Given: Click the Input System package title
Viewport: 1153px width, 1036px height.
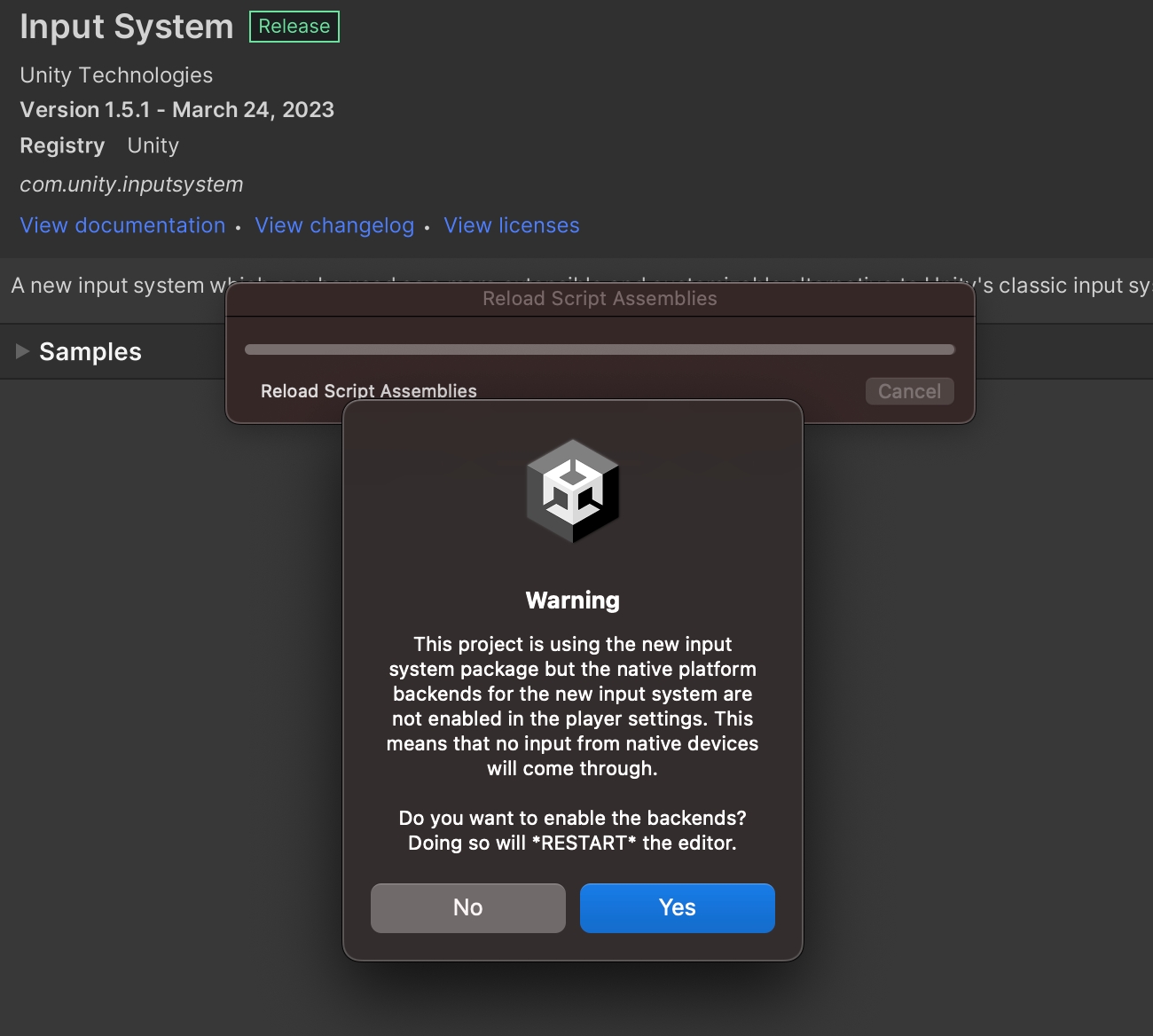Looking at the screenshot, I should pos(127,27).
